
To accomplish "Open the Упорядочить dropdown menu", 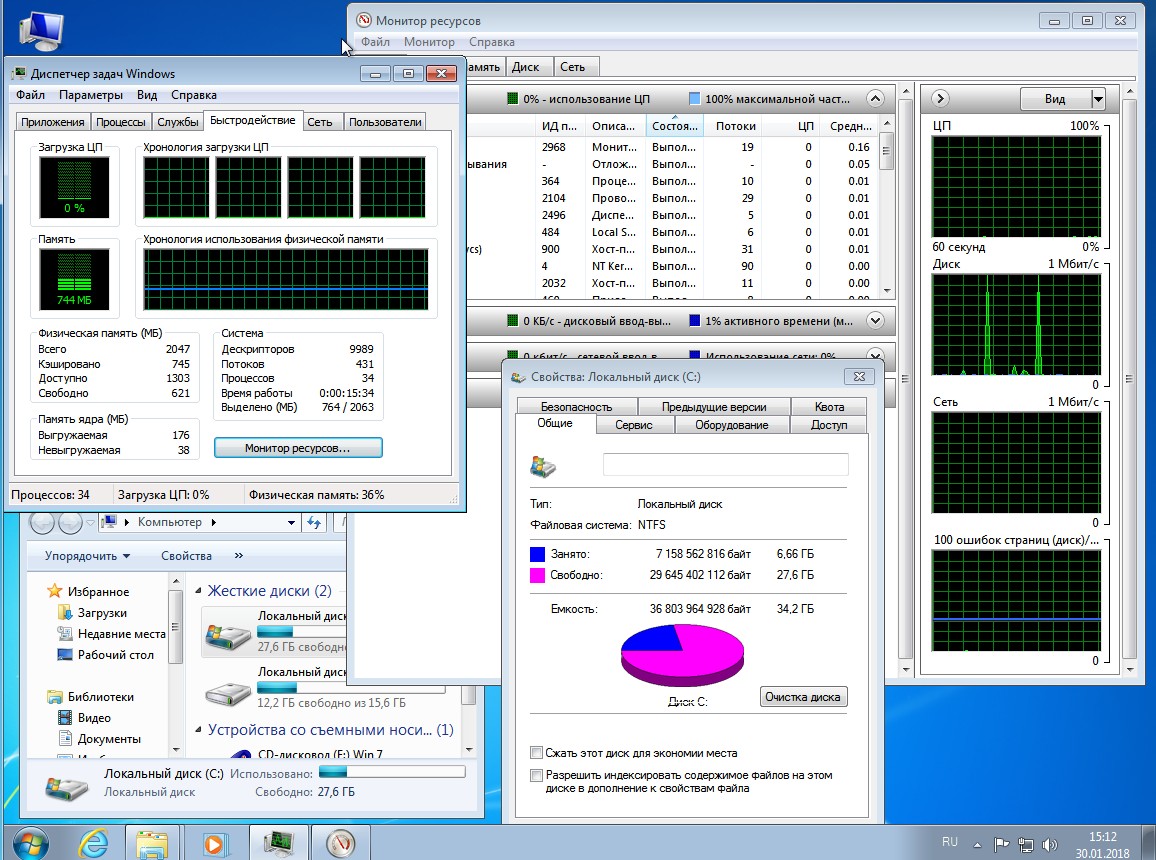I will 87,556.
